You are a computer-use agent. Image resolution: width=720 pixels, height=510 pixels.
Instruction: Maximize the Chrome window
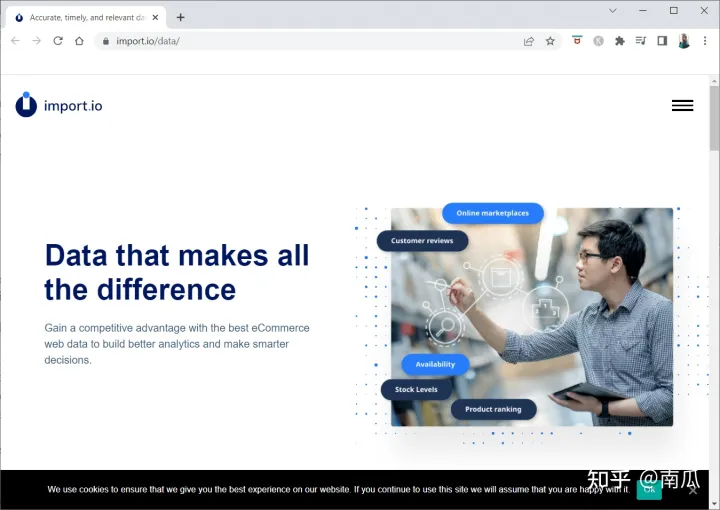(x=674, y=11)
